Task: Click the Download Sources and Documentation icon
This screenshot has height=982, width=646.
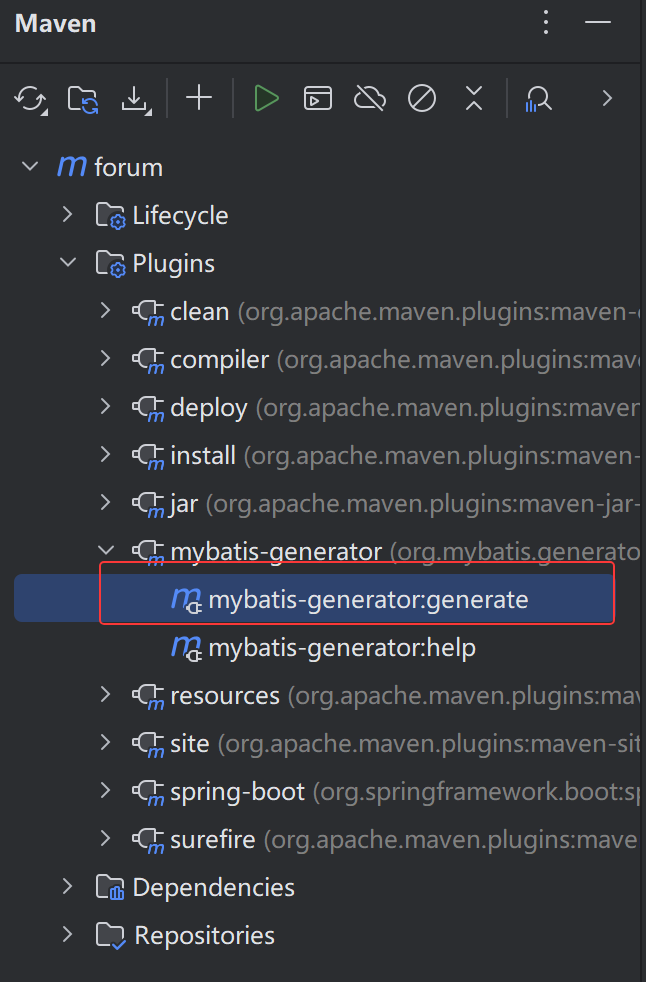Action: (135, 98)
